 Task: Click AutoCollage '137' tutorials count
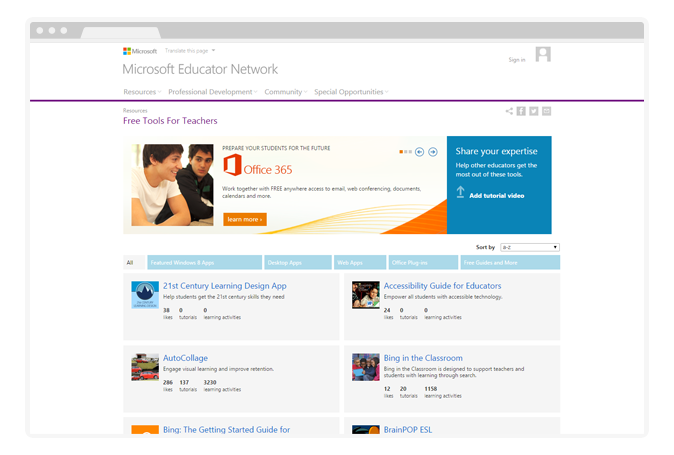click(x=184, y=382)
